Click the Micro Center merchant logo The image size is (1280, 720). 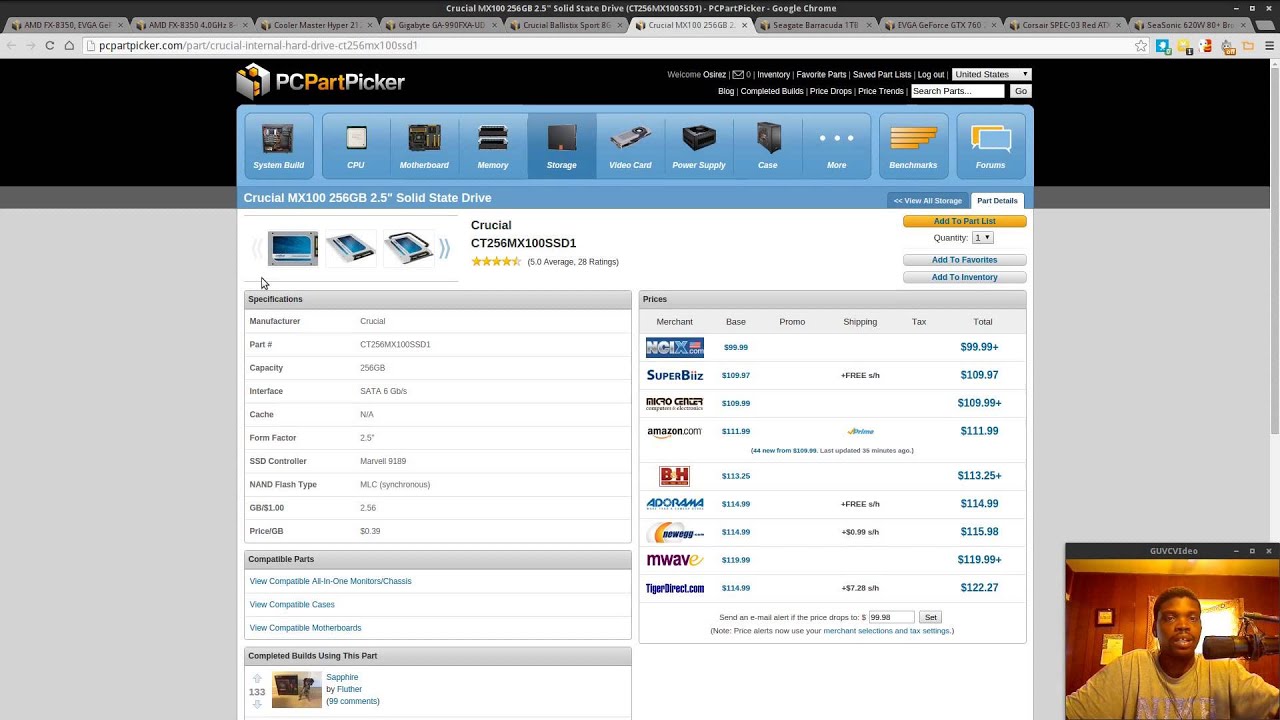[x=675, y=403]
